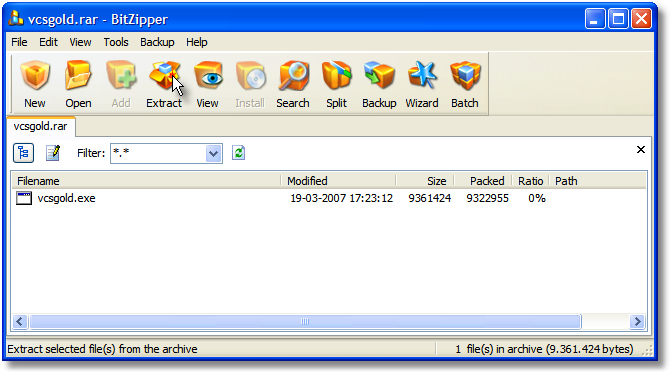Open the View menu
Viewport: 672px width, 375px height.
(x=80, y=42)
